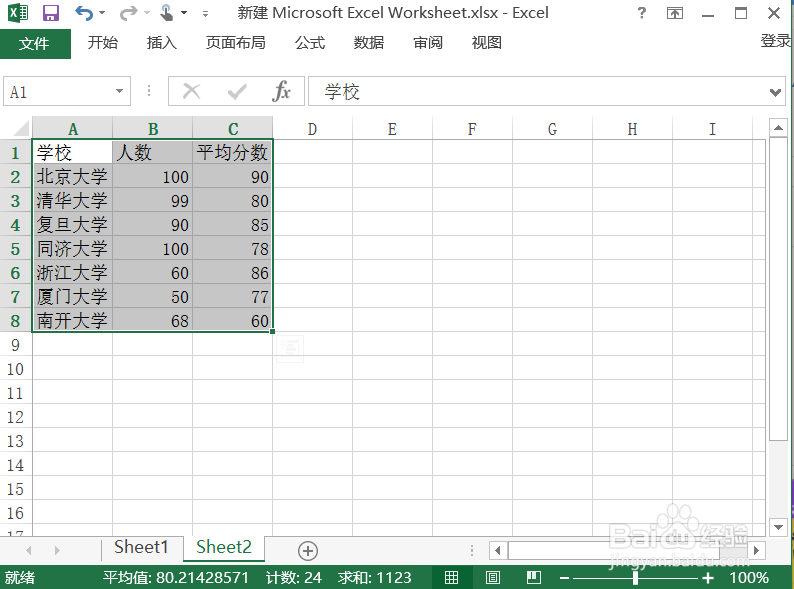The height and width of the screenshot is (589, 794).
Task: Click cell containing 北京大学
Action: tap(72, 176)
